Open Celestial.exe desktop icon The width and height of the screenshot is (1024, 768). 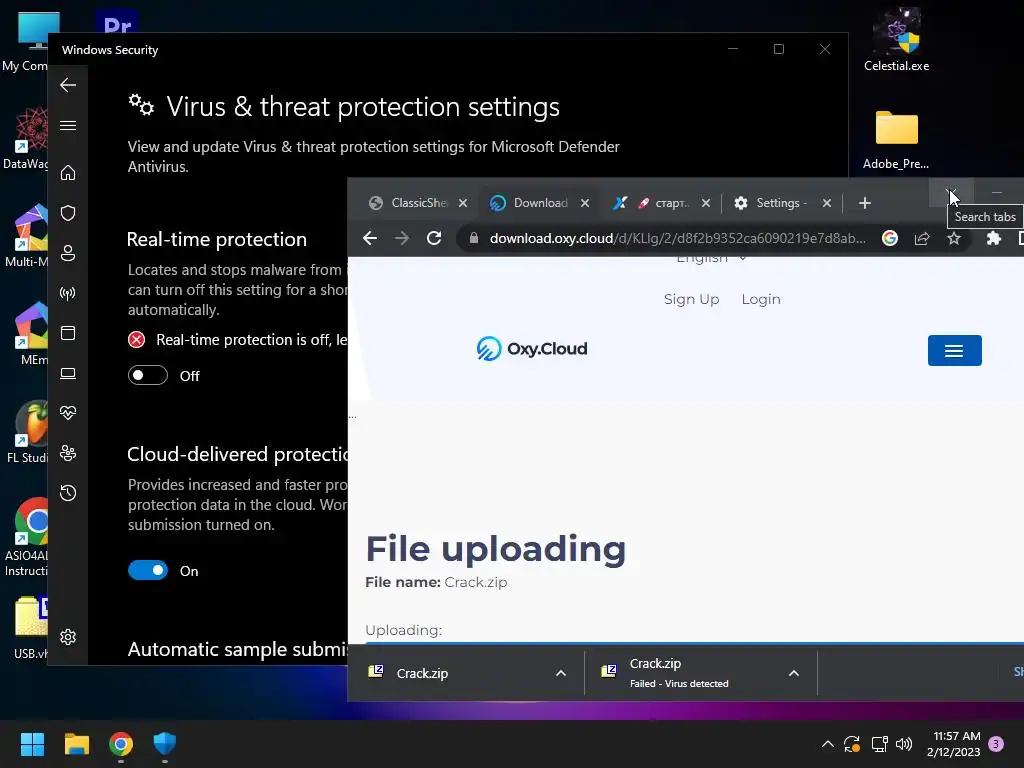897,39
